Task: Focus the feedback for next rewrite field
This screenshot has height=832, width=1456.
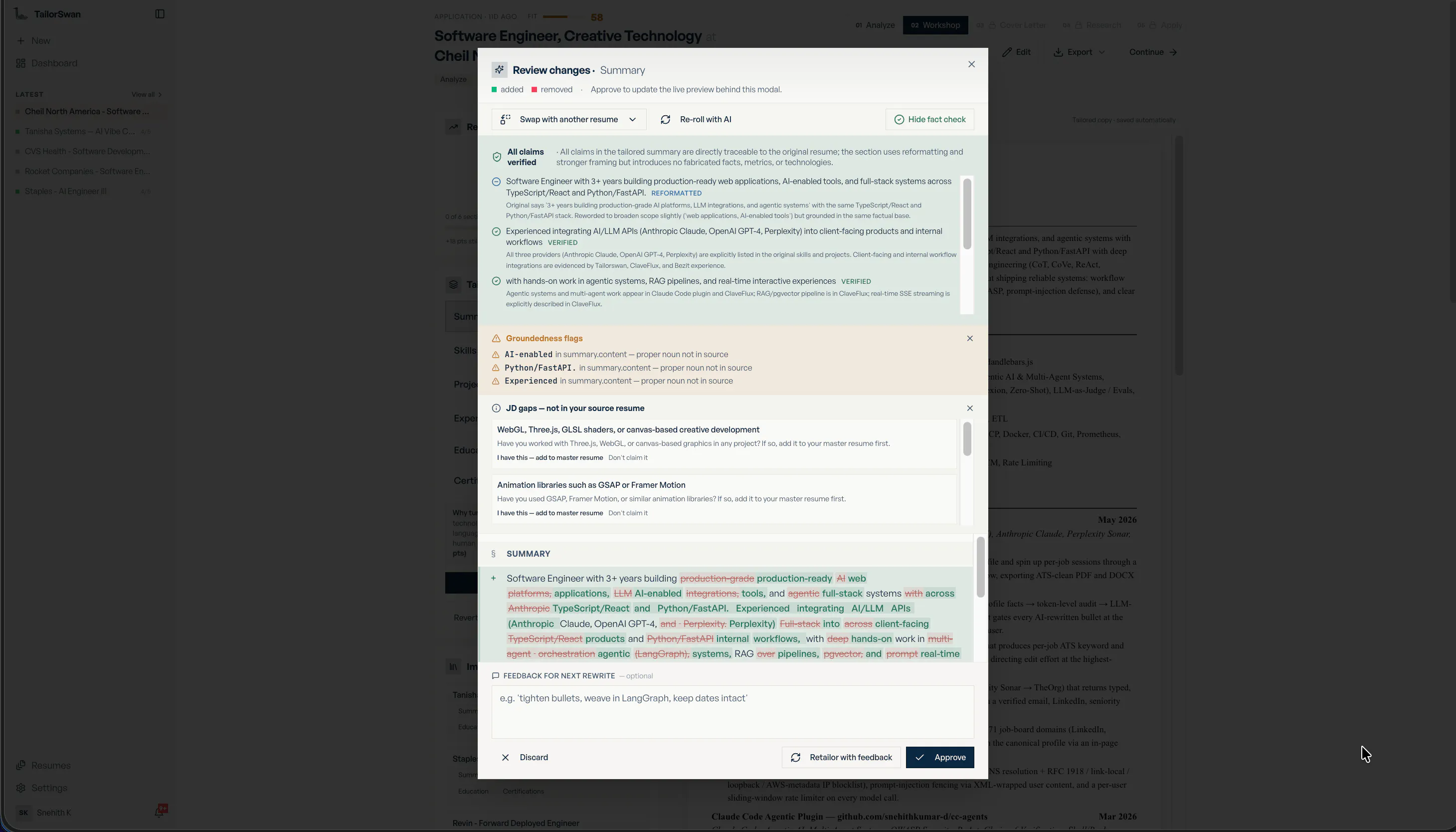Action: 733,711
